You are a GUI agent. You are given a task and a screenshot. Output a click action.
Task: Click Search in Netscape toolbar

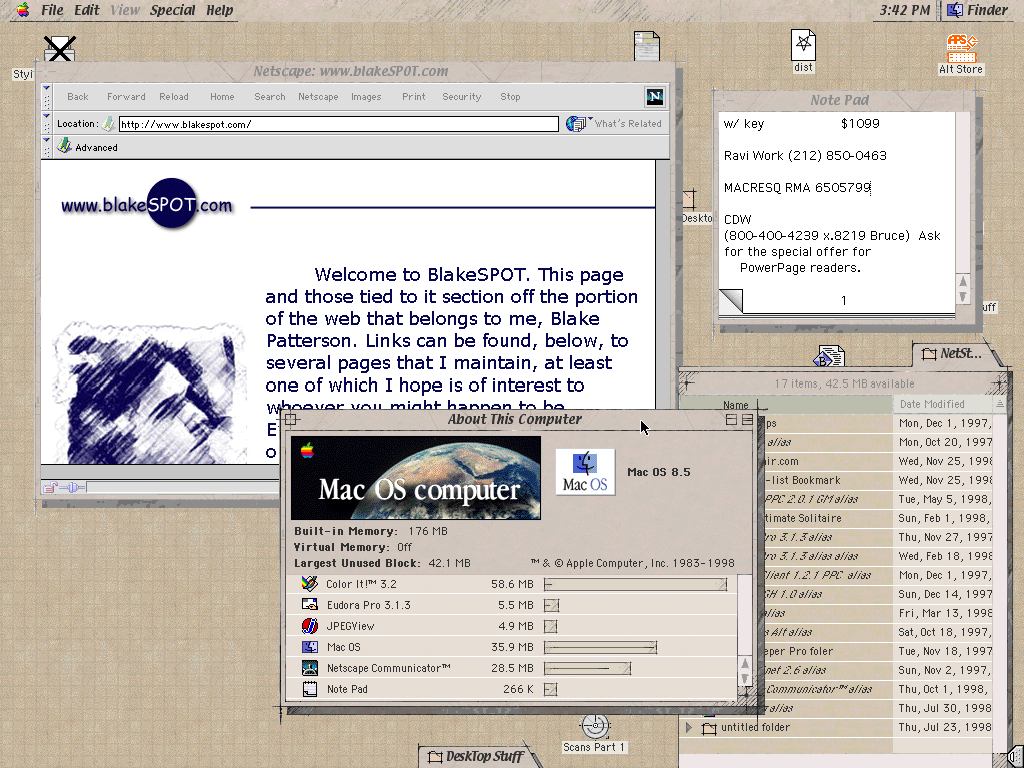pos(270,97)
